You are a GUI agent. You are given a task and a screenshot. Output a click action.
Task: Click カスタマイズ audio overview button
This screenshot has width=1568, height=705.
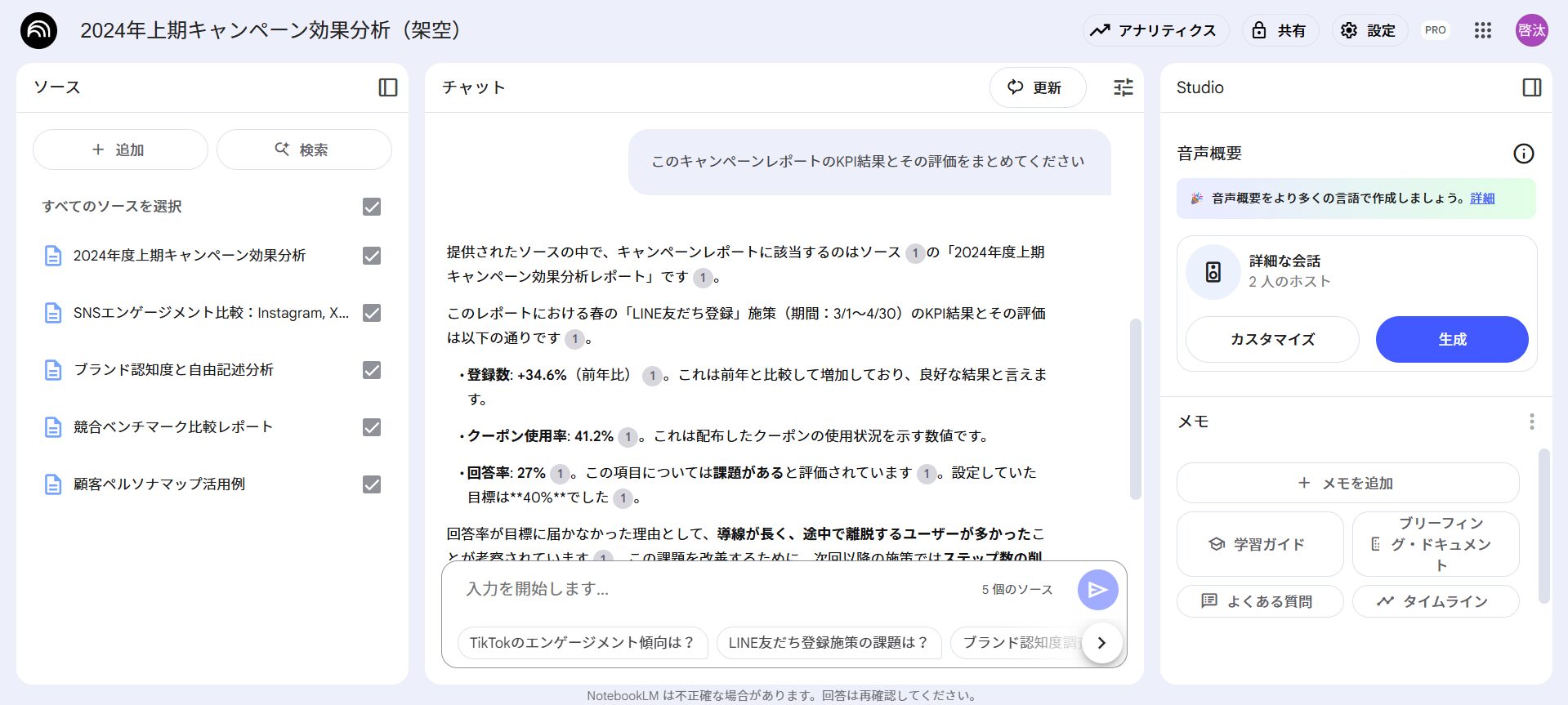click(x=1272, y=339)
